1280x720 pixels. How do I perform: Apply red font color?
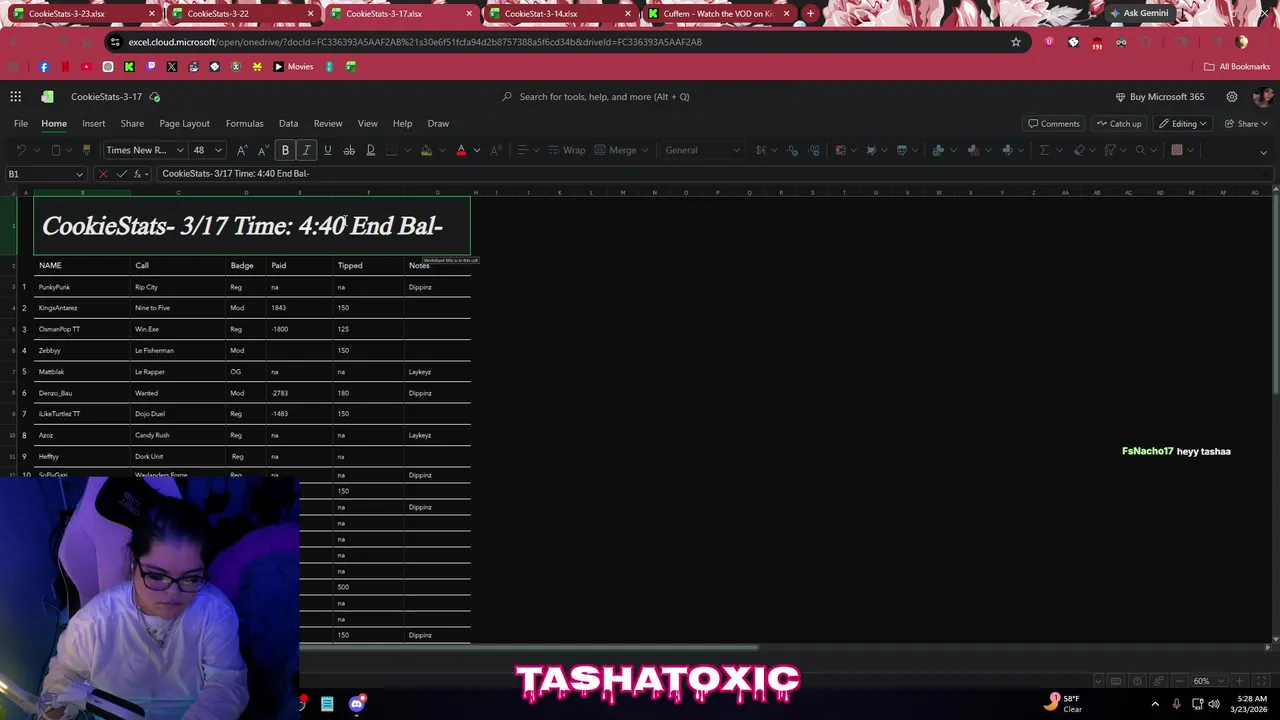[461, 150]
